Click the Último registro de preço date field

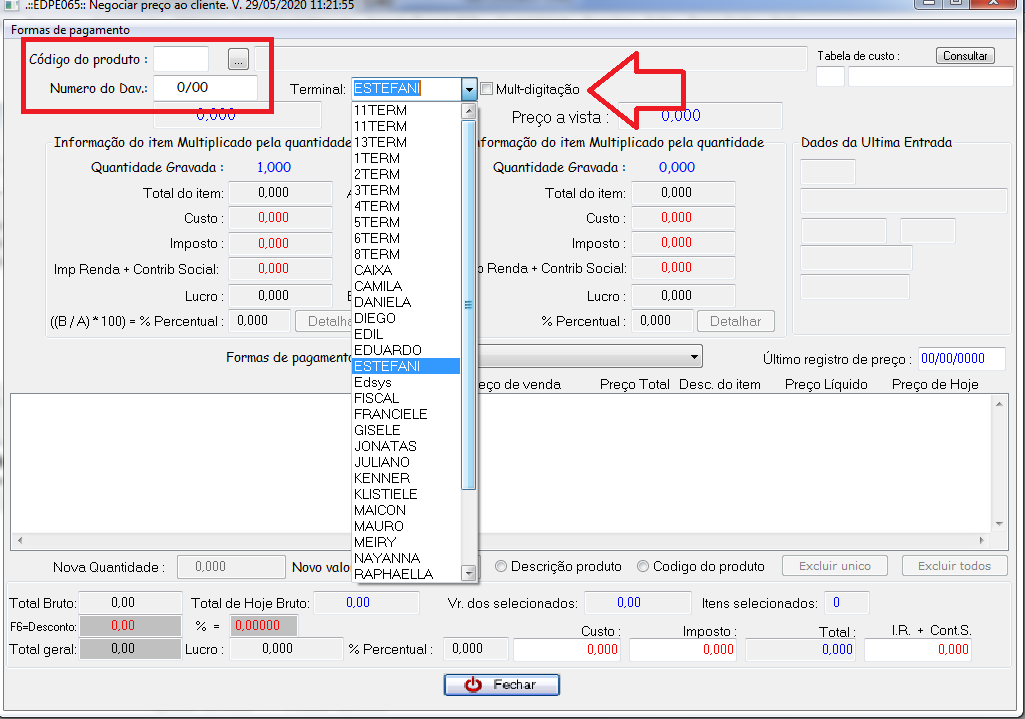pyautogui.click(x=961, y=359)
